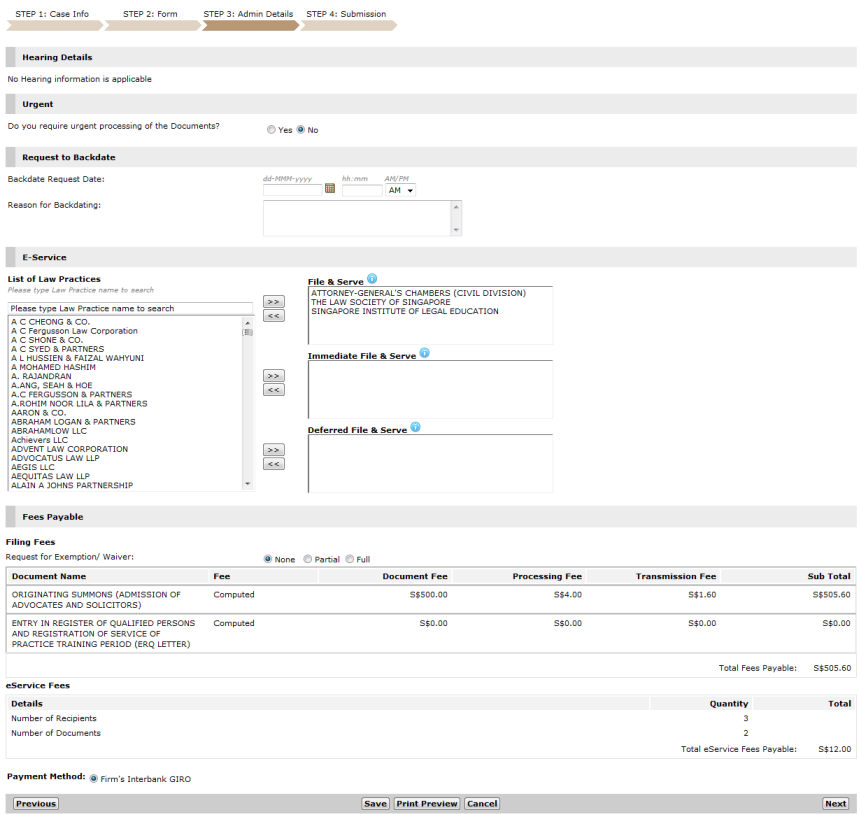
Task: Click the File & Serve info icon
Action: (372, 279)
